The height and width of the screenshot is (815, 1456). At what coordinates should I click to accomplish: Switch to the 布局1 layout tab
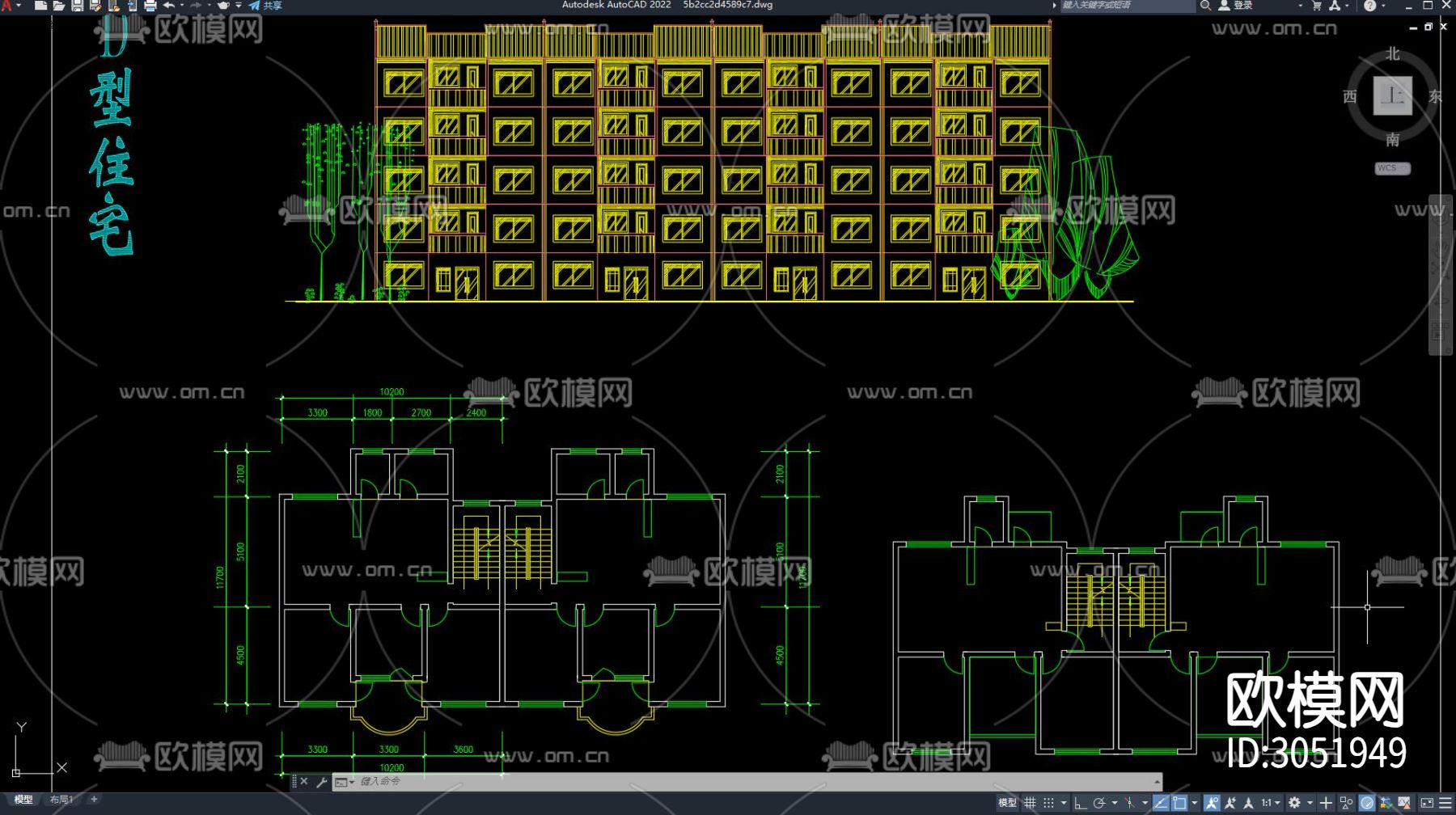(61, 800)
